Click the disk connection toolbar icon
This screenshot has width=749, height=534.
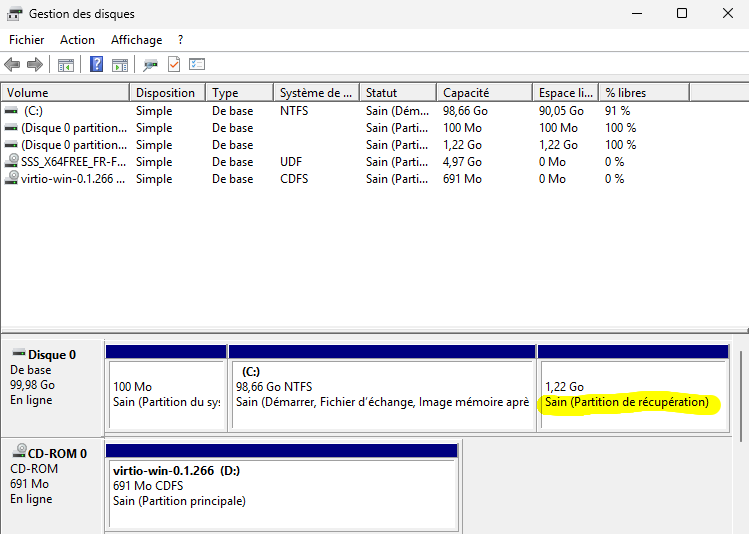pyautogui.click(x=150, y=65)
